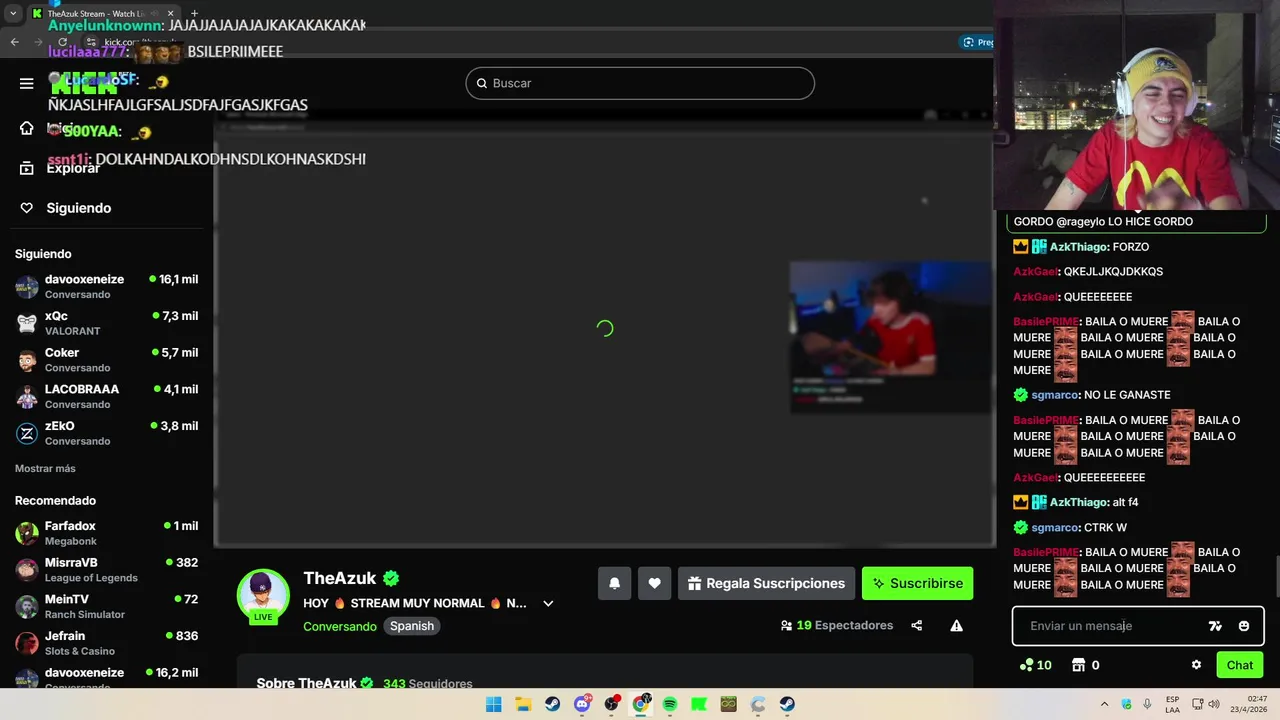Click sgmarco username in NO LE GANASTE message
The image size is (1280, 720).
1054,395
